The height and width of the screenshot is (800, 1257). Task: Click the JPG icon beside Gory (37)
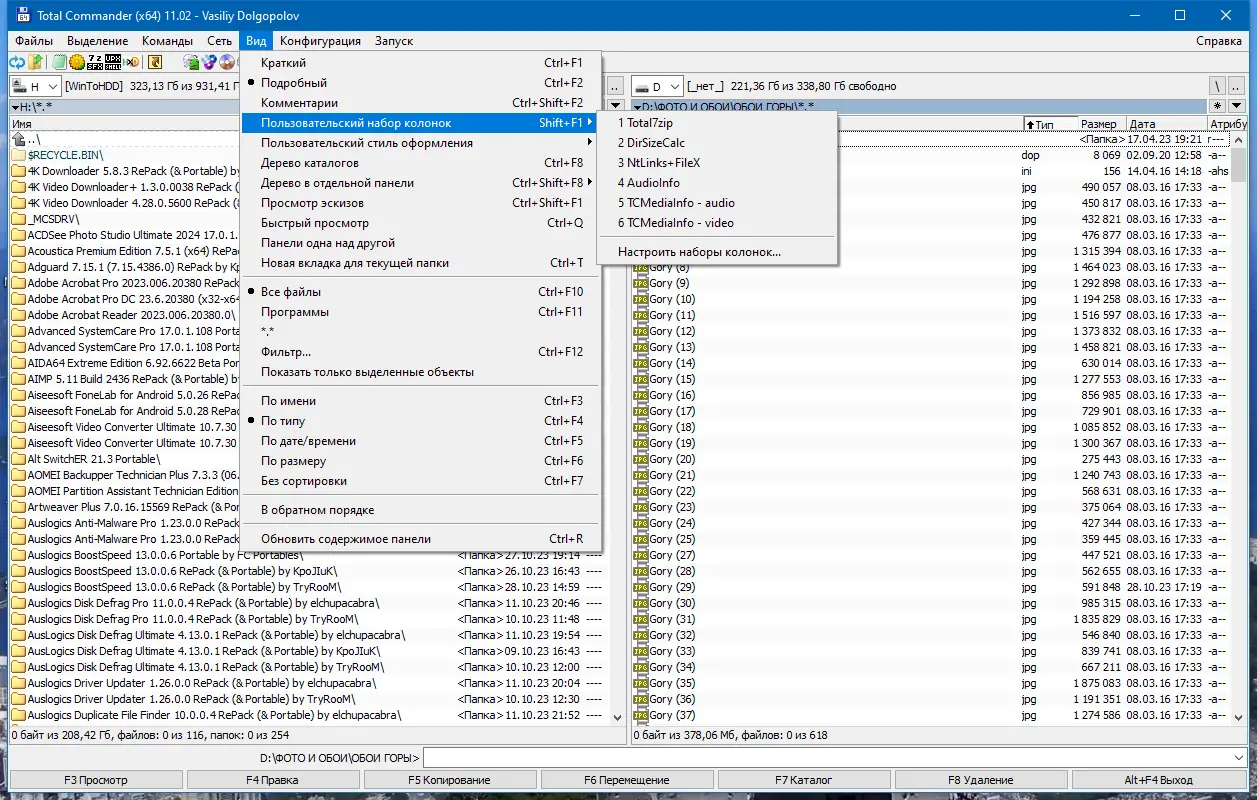point(640,715)
